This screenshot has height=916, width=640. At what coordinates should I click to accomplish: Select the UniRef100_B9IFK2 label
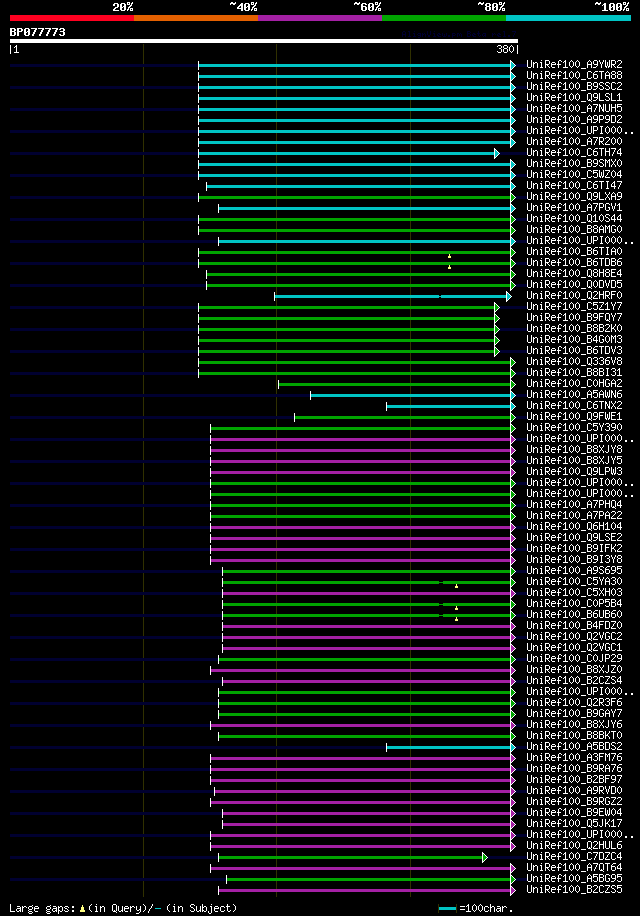(x=574, y=549)
